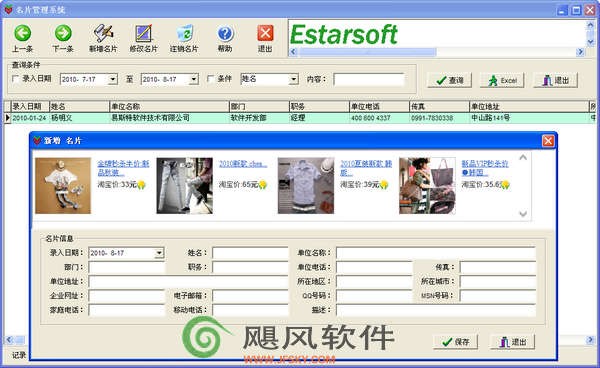
Task: Click the 电子邮箱 input field
Action: pos(250,295)
